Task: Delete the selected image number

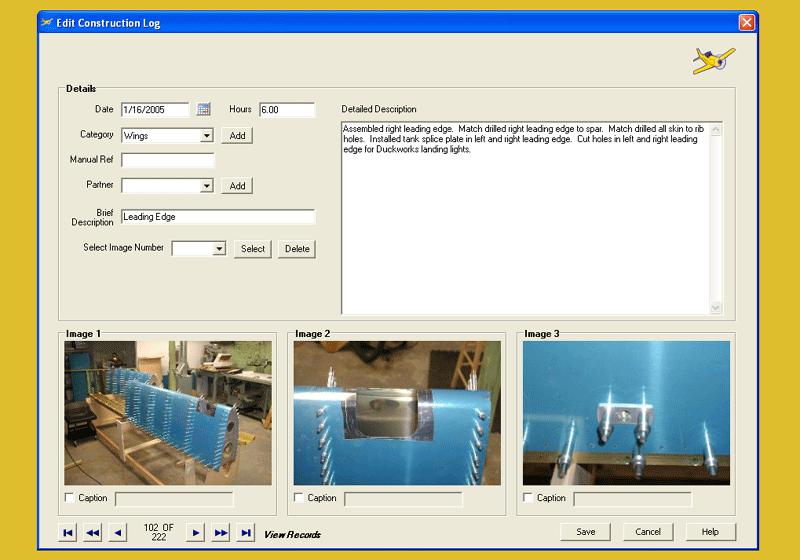Action: 296,249
